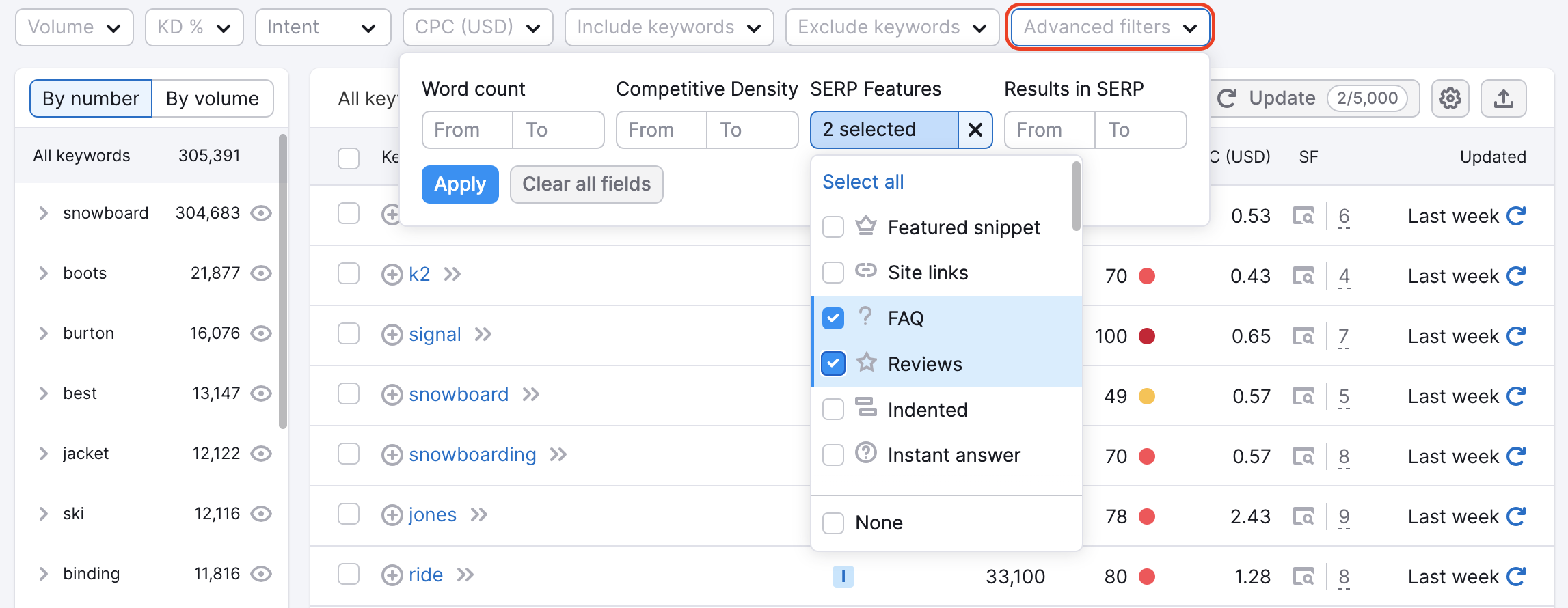Expand the burton keyword group
1568x608 pixels.
[44, 333]
